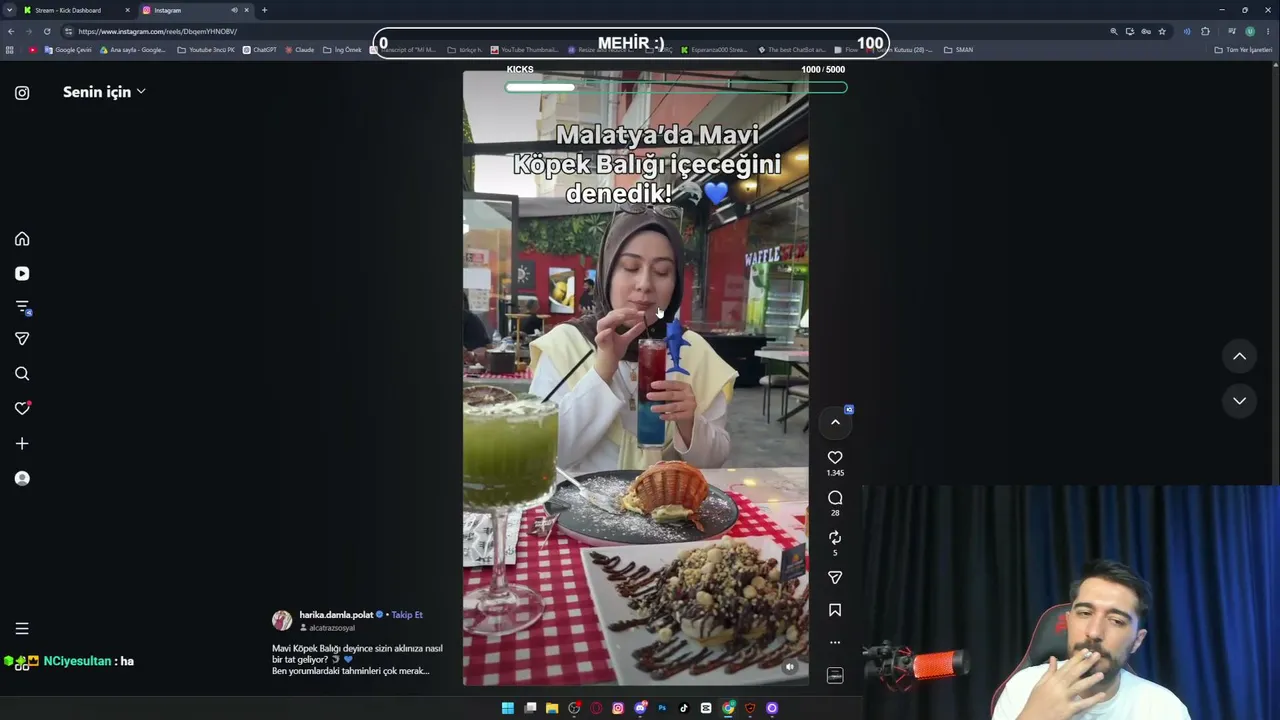Open Instagram app from taskbar
Viewport: 1280px width, 720px height.
tap(618, 708)
